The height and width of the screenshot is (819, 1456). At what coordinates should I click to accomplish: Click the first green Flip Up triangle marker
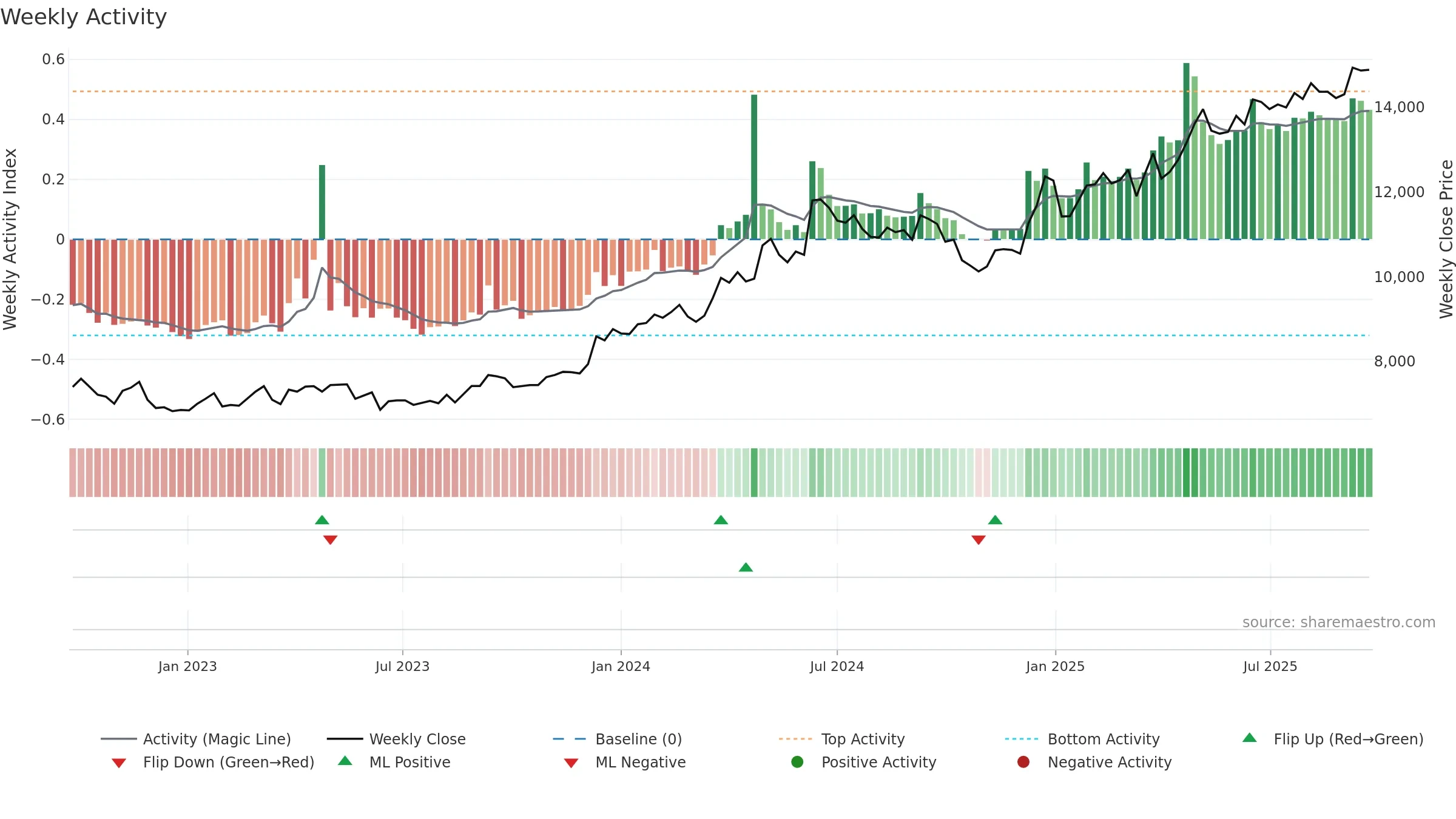tap(322, 520)
